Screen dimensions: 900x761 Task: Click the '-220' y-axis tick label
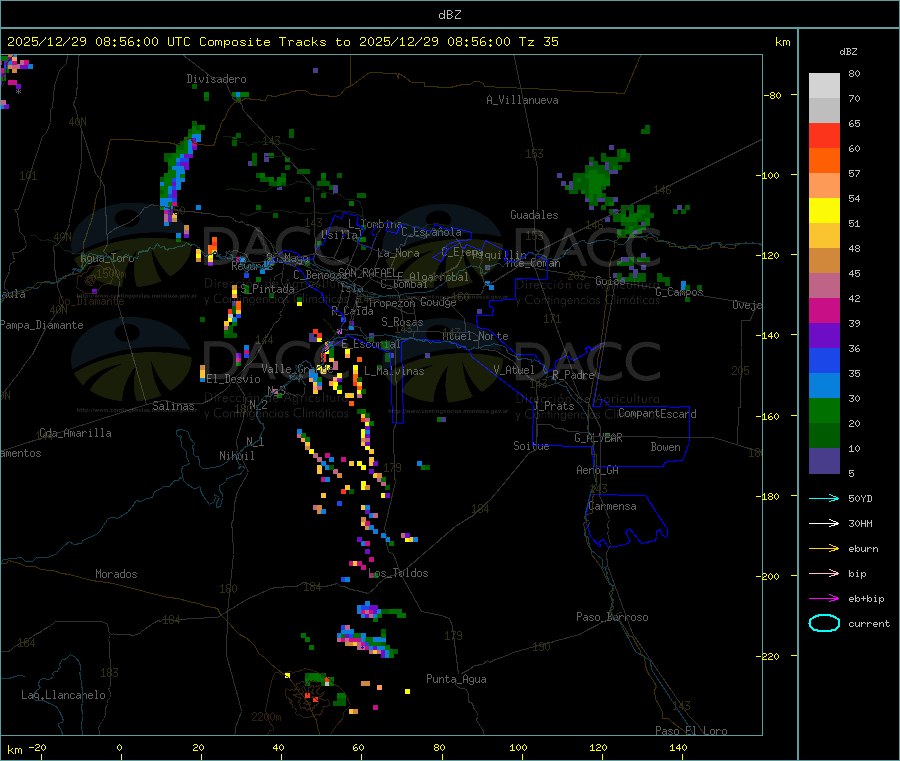(770, 657)
